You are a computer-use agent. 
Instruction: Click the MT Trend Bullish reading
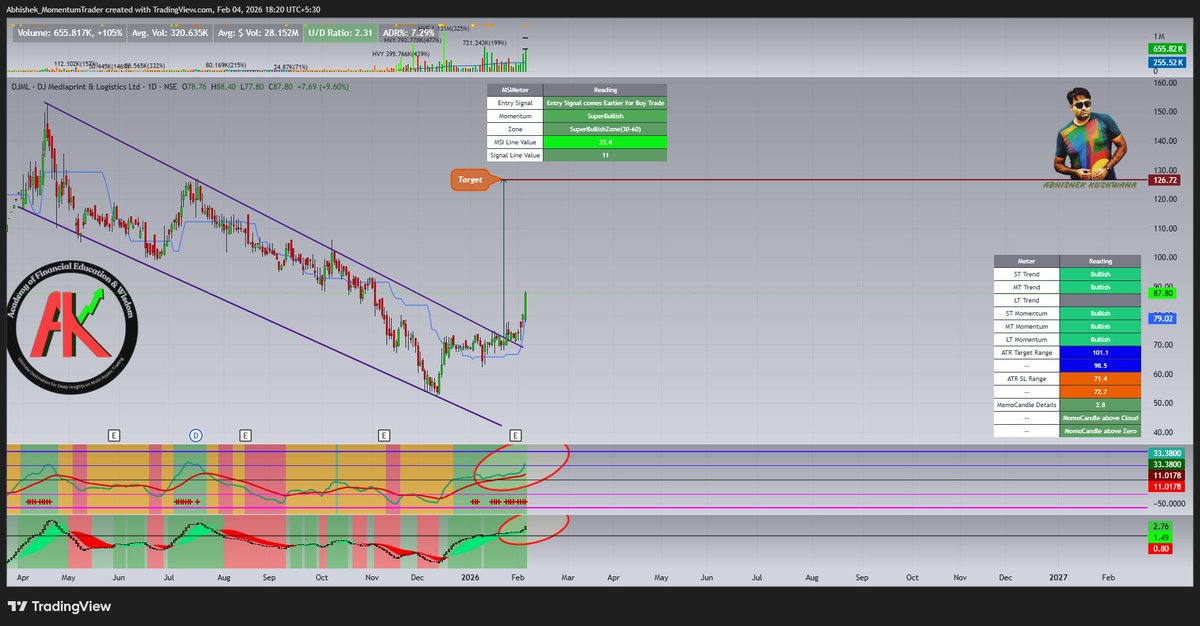1100,287
